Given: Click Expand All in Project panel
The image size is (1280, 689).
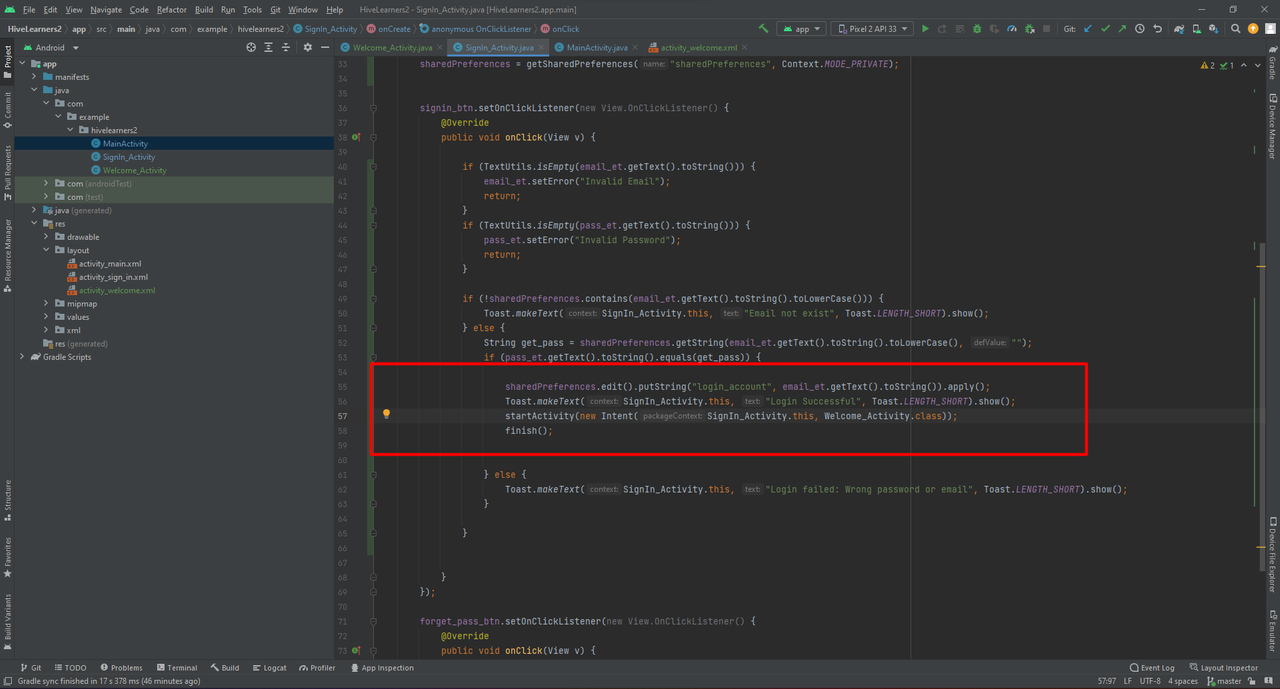Looking at the screenshot, I should [x=268, y=47].
